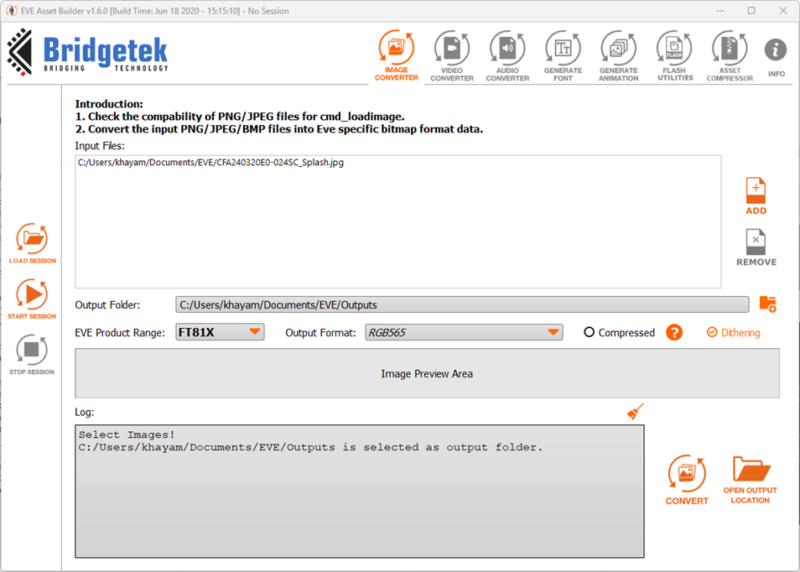Click the Add input file icon
Viewport: 800px width, 572px height.
click(756, 196)
